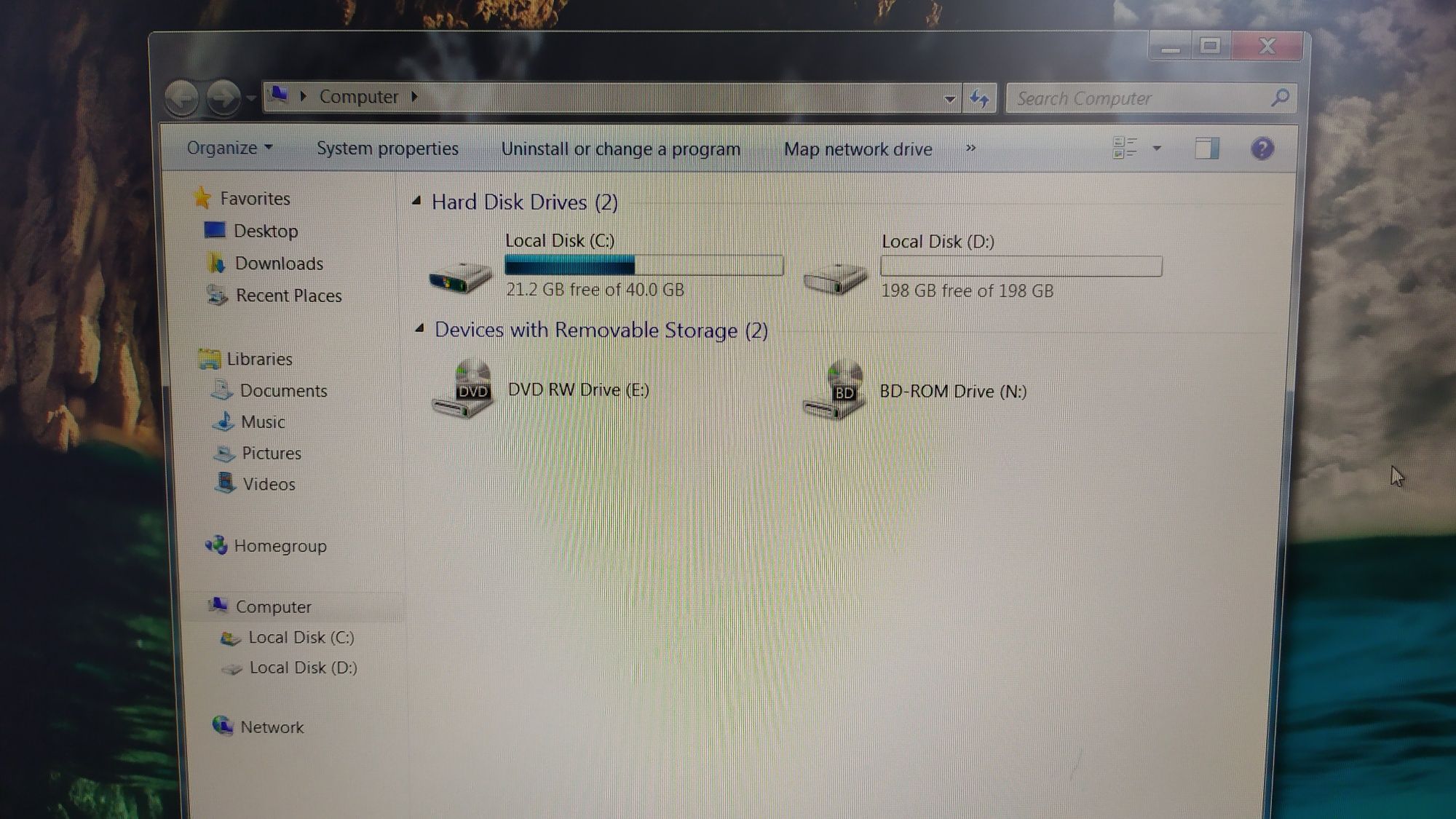The height and width of the screenshot is (819, 1456).
Task: Click System properties button
Action: [387, 148]
